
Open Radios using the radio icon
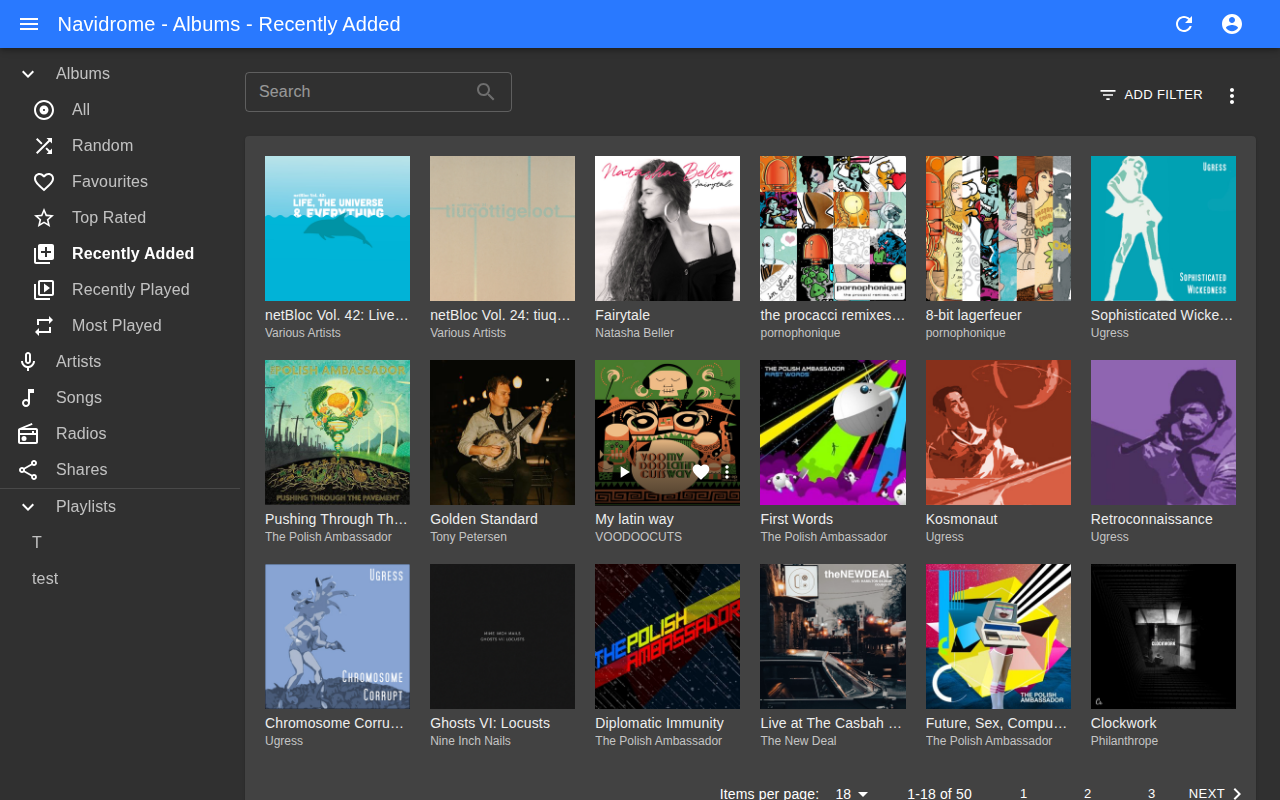[x=27, y=433]
